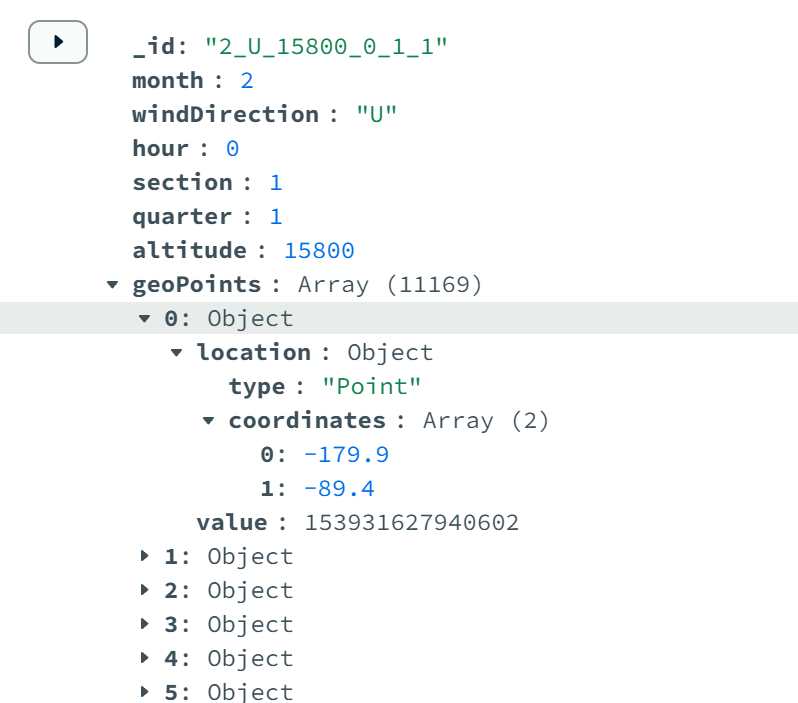Collapse the geoPoints array
This screenshot has height=703, width=798.
tap(114, 285)
